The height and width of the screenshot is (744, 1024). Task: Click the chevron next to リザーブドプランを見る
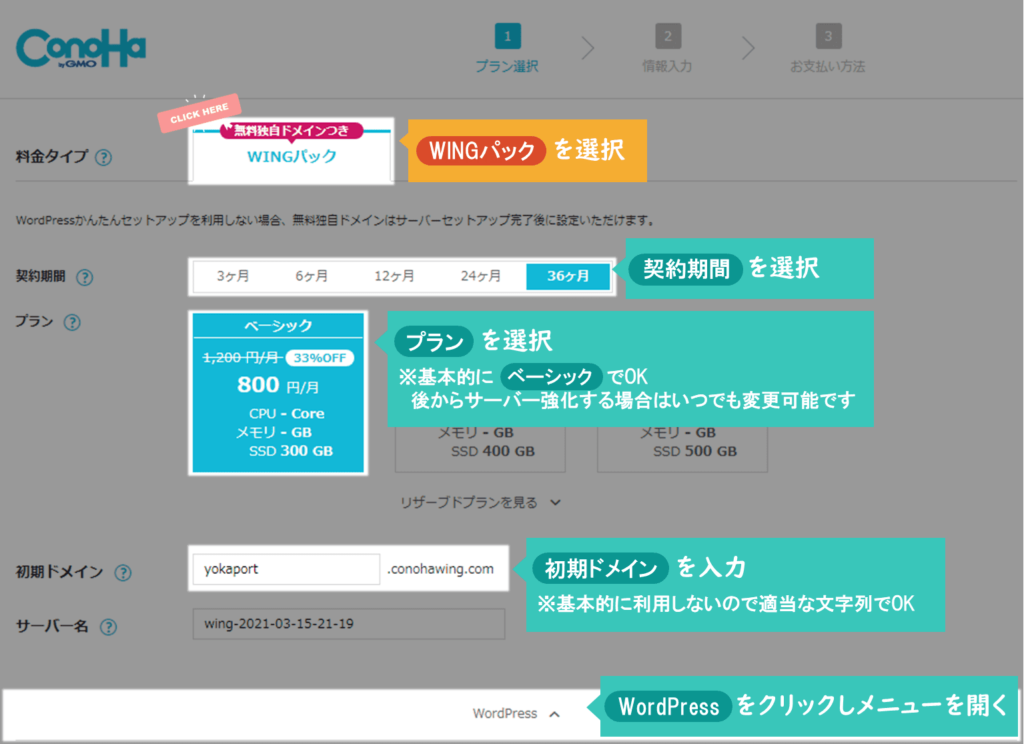click(555, 502)
